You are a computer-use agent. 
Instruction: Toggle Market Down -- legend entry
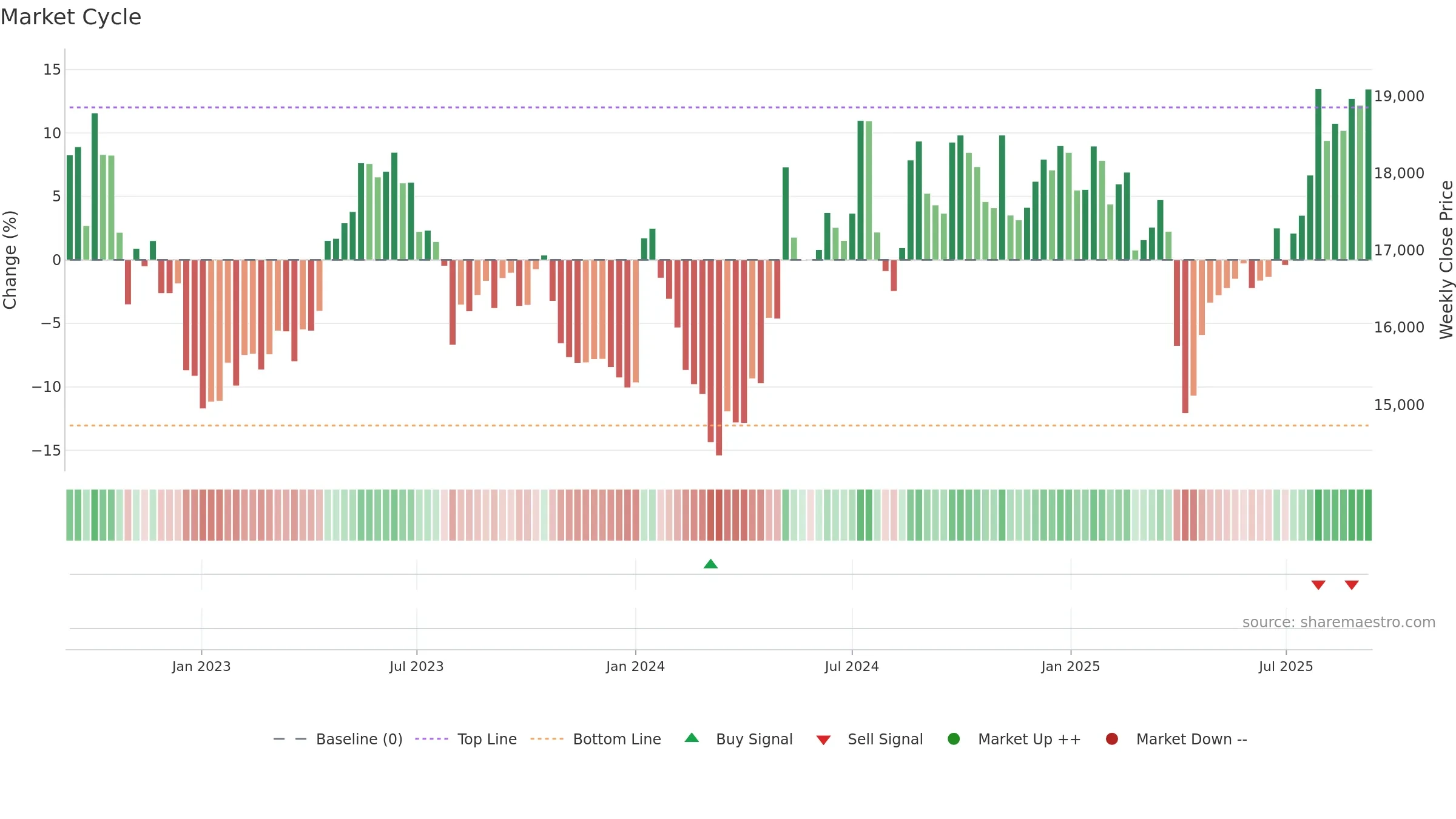point(1176,739)
